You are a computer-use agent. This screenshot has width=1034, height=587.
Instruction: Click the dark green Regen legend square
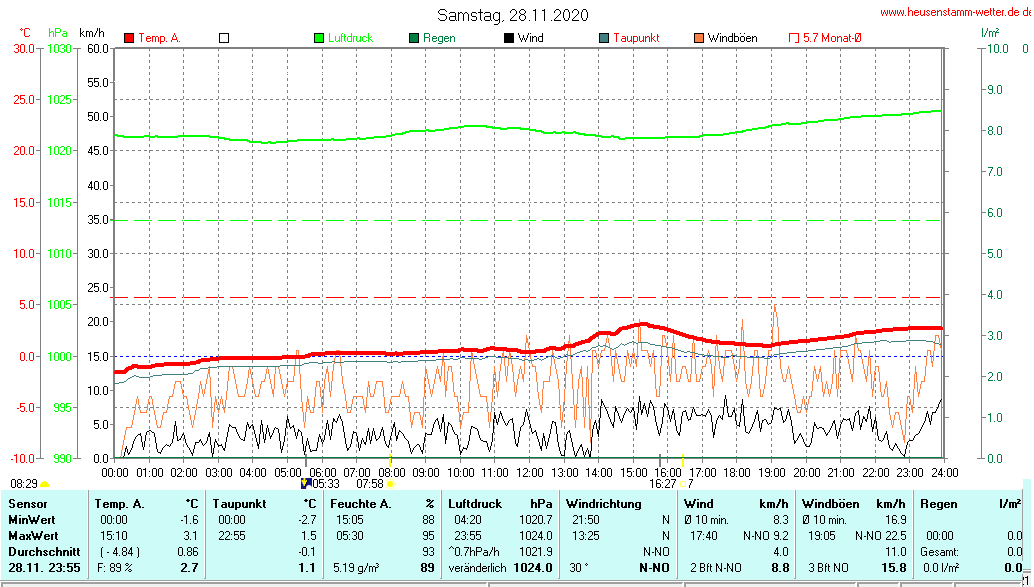[414, 38]
